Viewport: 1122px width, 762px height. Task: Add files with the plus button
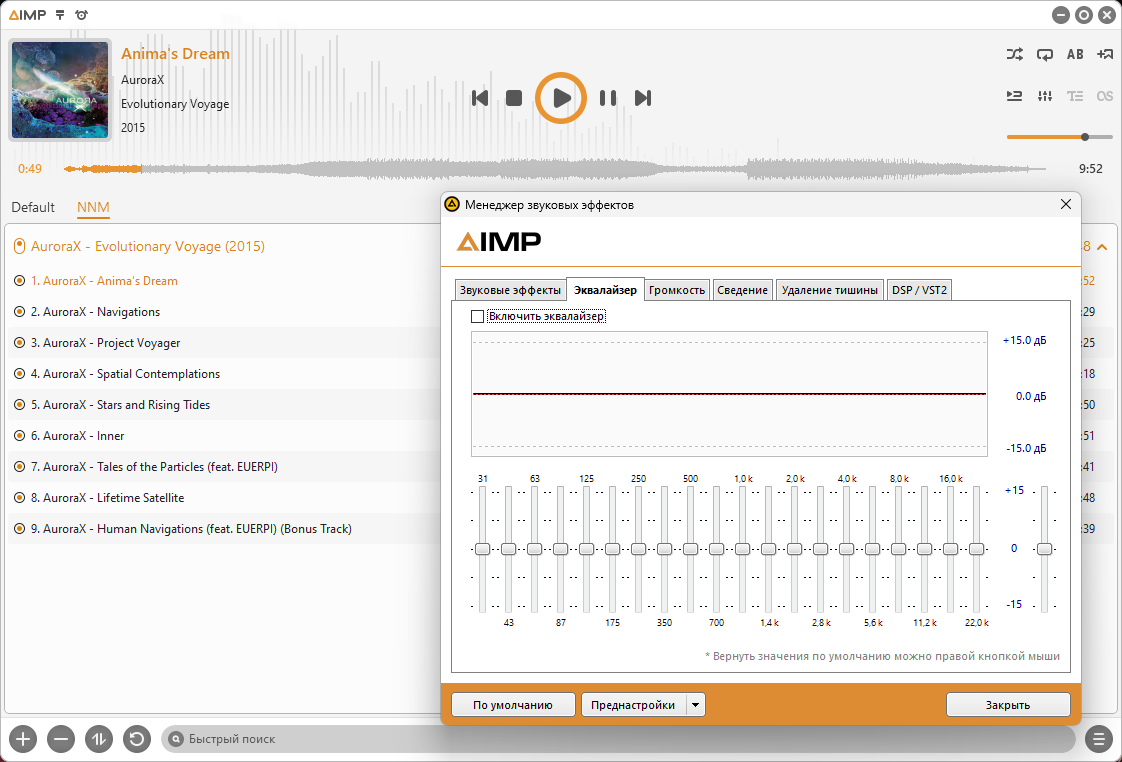(23, 739)
